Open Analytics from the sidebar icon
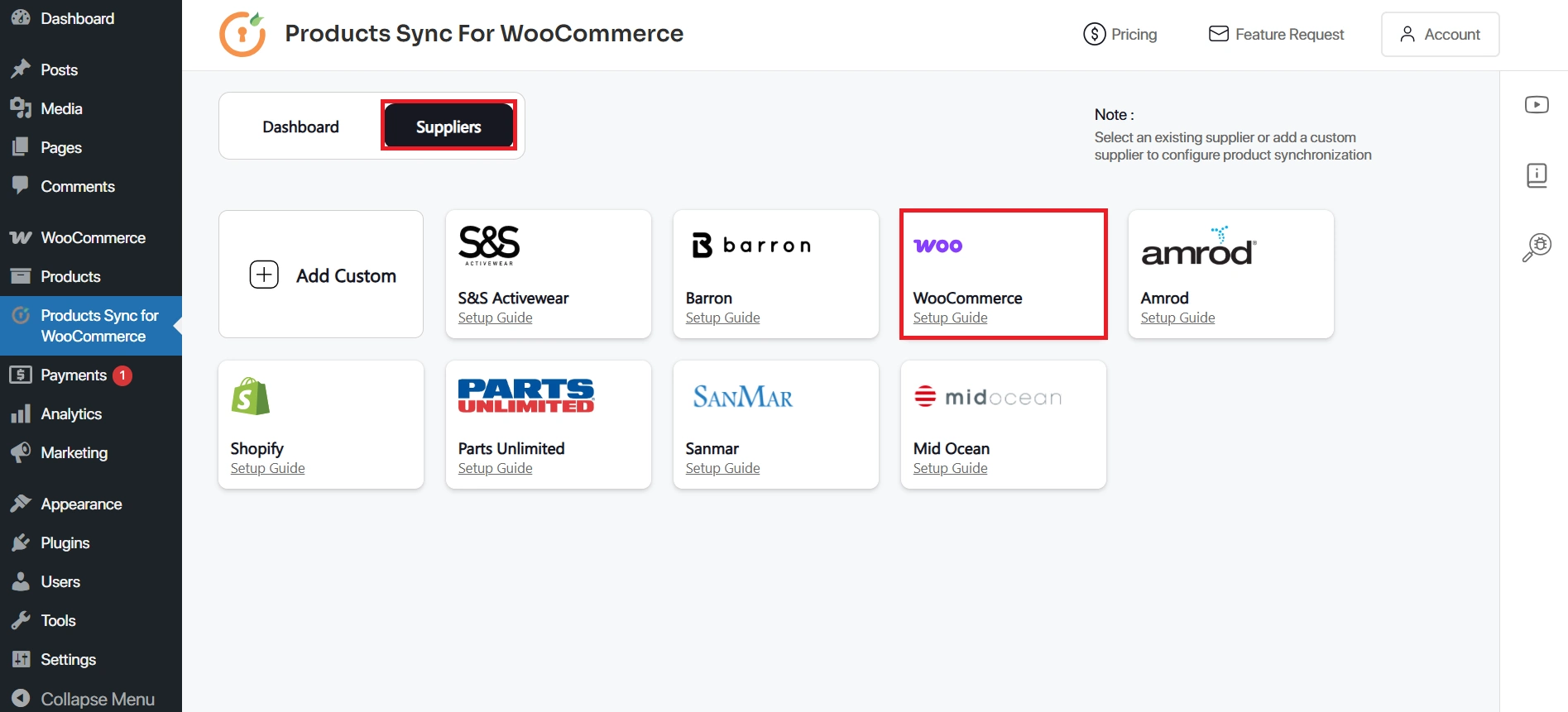Screen dimensions: 1568x712 click(x=21, y=413)
